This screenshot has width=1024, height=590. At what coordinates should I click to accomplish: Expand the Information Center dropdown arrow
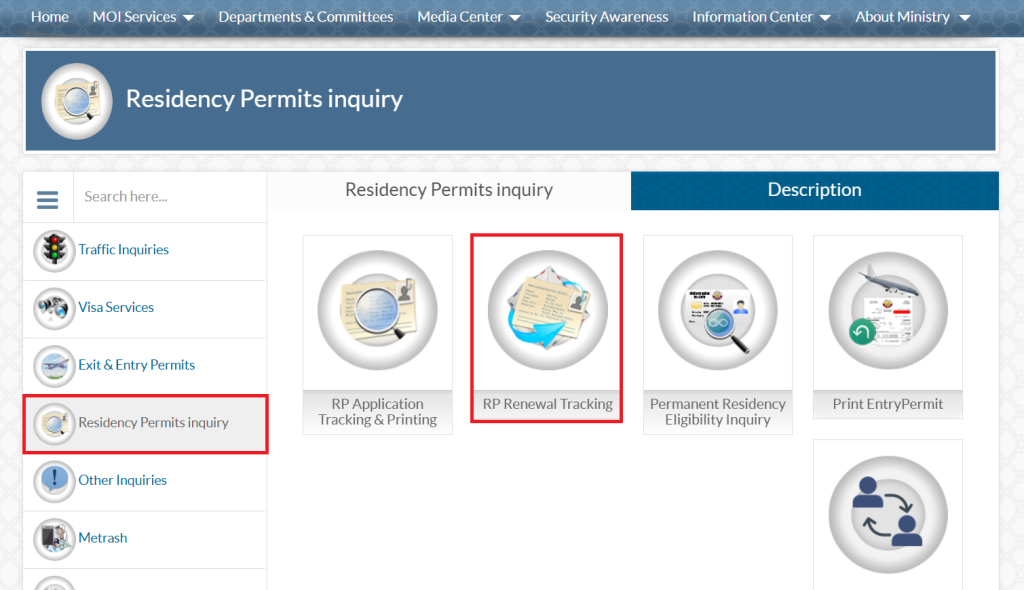point(825,18)
